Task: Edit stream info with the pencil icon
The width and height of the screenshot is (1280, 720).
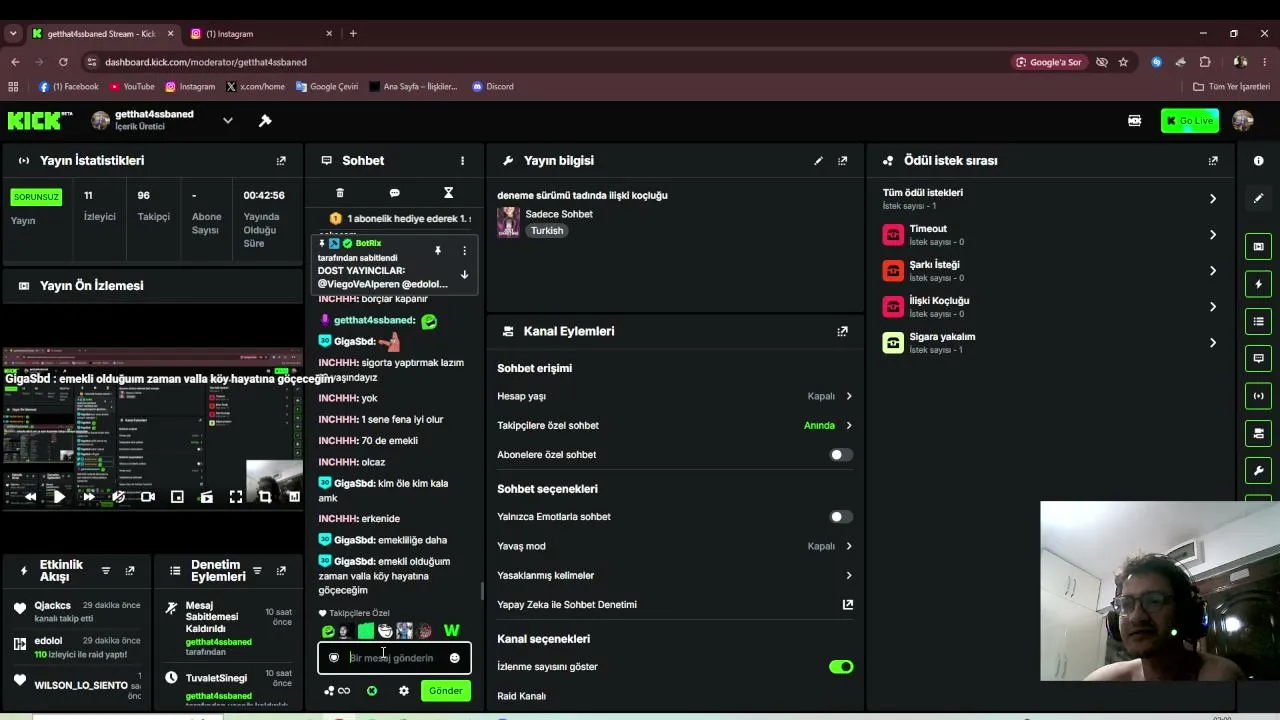Action: [x=818, y=161]
